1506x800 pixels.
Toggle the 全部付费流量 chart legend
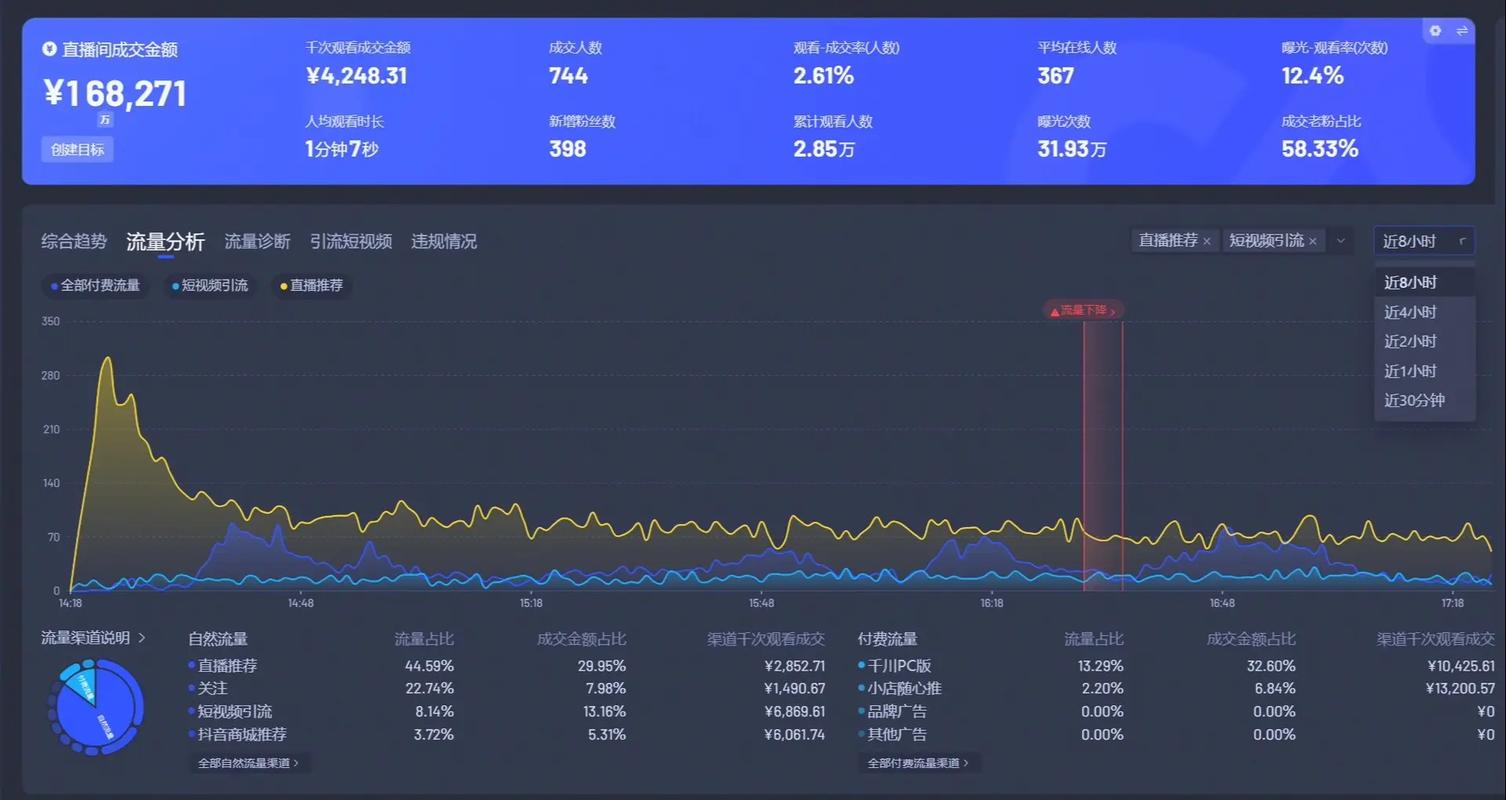(96, 285)
